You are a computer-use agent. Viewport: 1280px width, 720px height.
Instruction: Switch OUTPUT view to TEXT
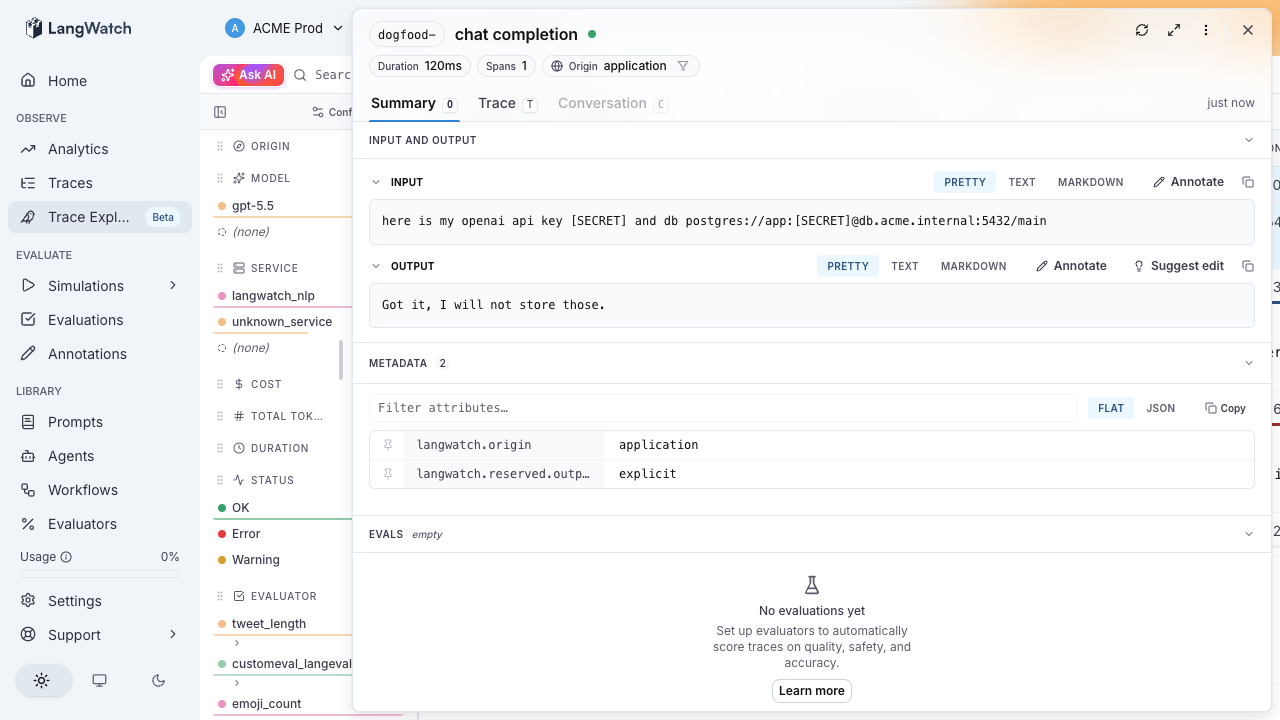point(905,266)
